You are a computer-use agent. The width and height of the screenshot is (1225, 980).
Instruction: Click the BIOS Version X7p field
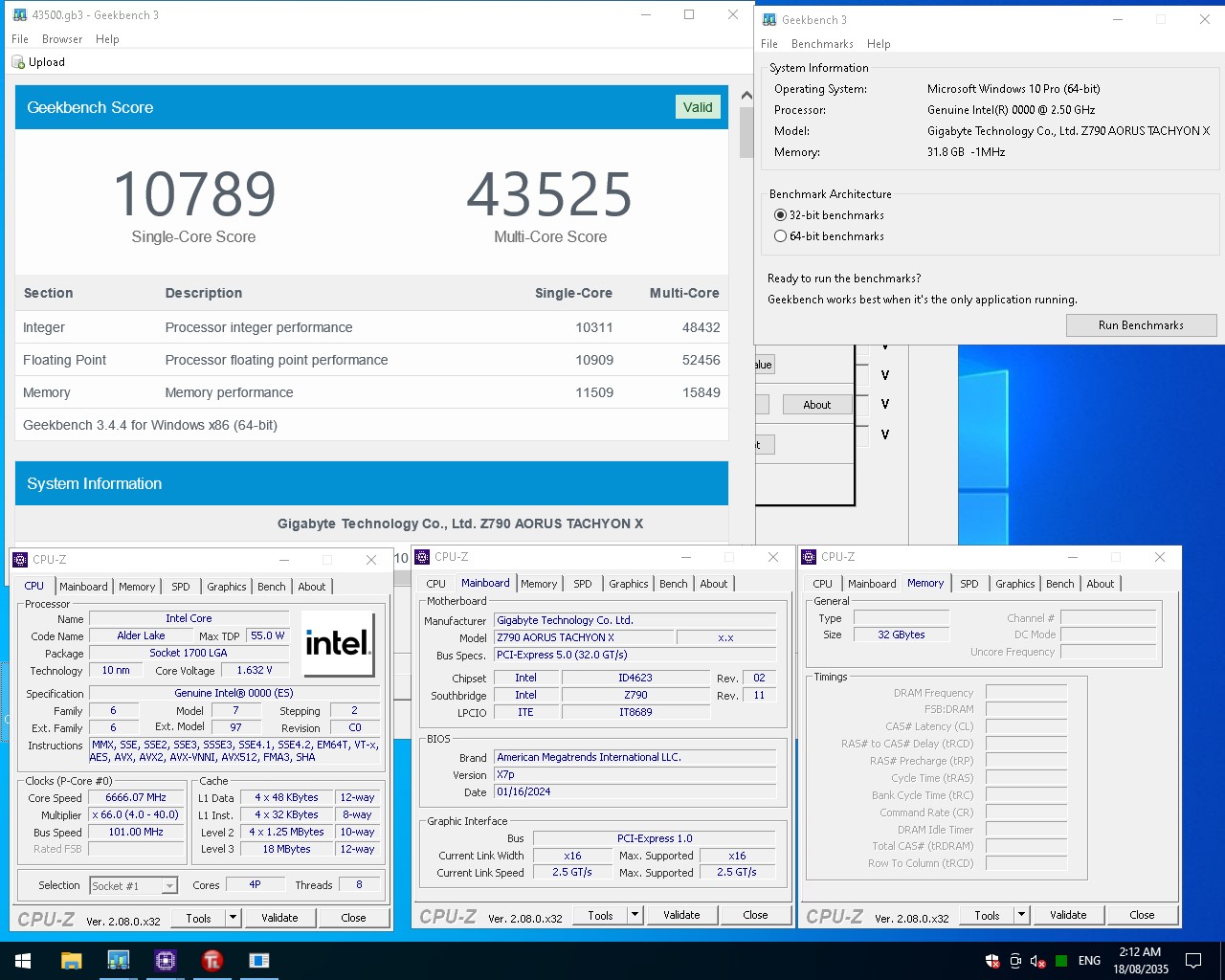click(635, 775)
